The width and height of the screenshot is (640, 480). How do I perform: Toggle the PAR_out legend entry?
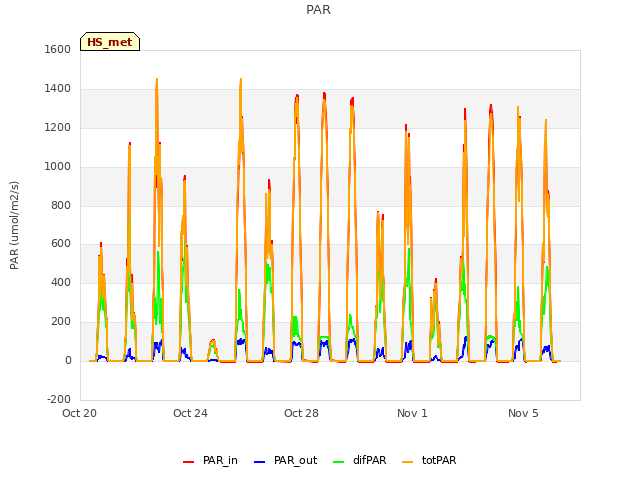tap(285, 460)
